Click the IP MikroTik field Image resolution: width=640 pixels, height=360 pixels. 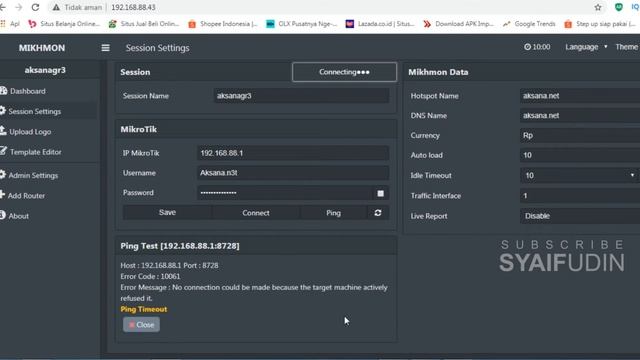tap(293, 153)
